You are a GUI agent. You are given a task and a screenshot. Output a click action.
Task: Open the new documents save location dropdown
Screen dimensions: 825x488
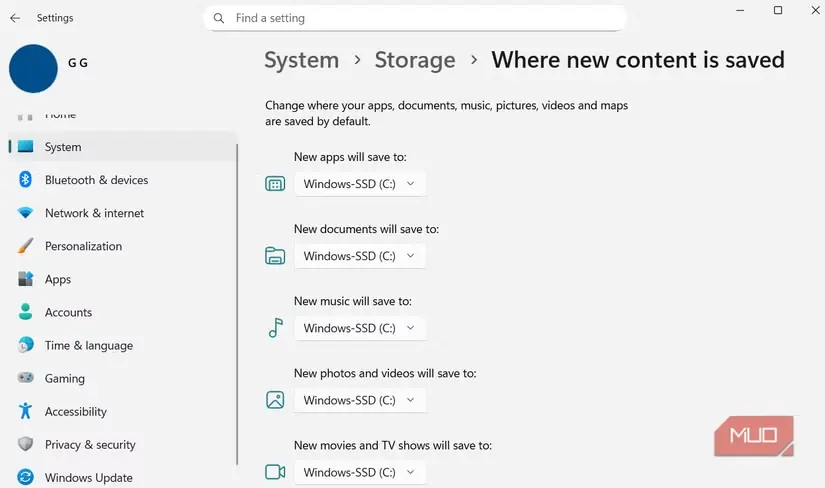pos(360,256)
